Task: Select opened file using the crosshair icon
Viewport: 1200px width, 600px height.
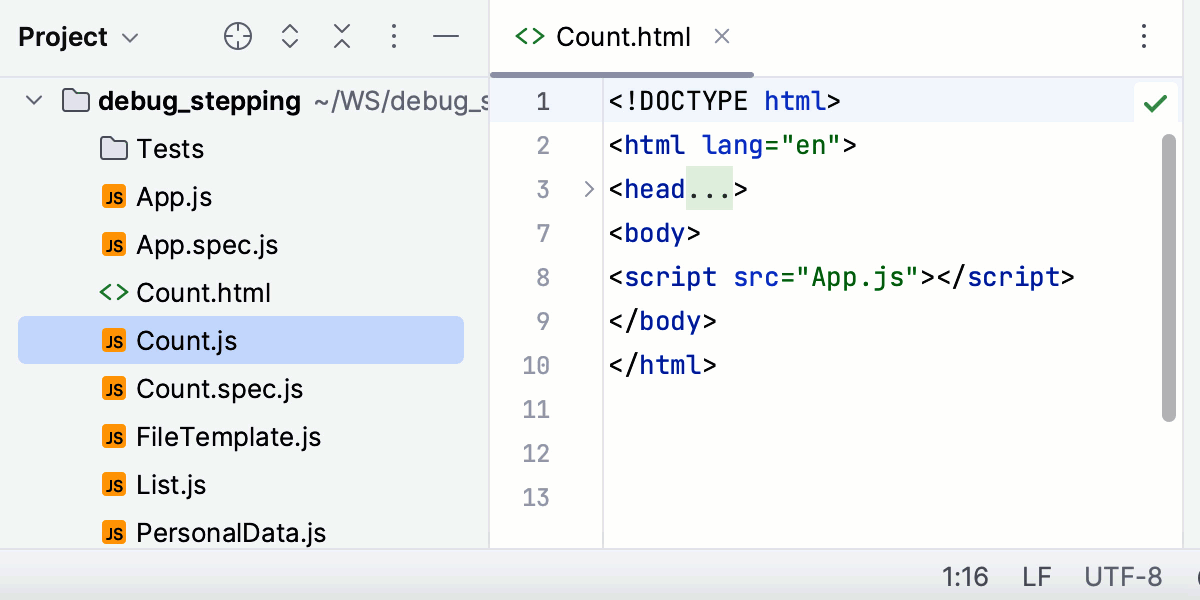Action: point(237,36)
